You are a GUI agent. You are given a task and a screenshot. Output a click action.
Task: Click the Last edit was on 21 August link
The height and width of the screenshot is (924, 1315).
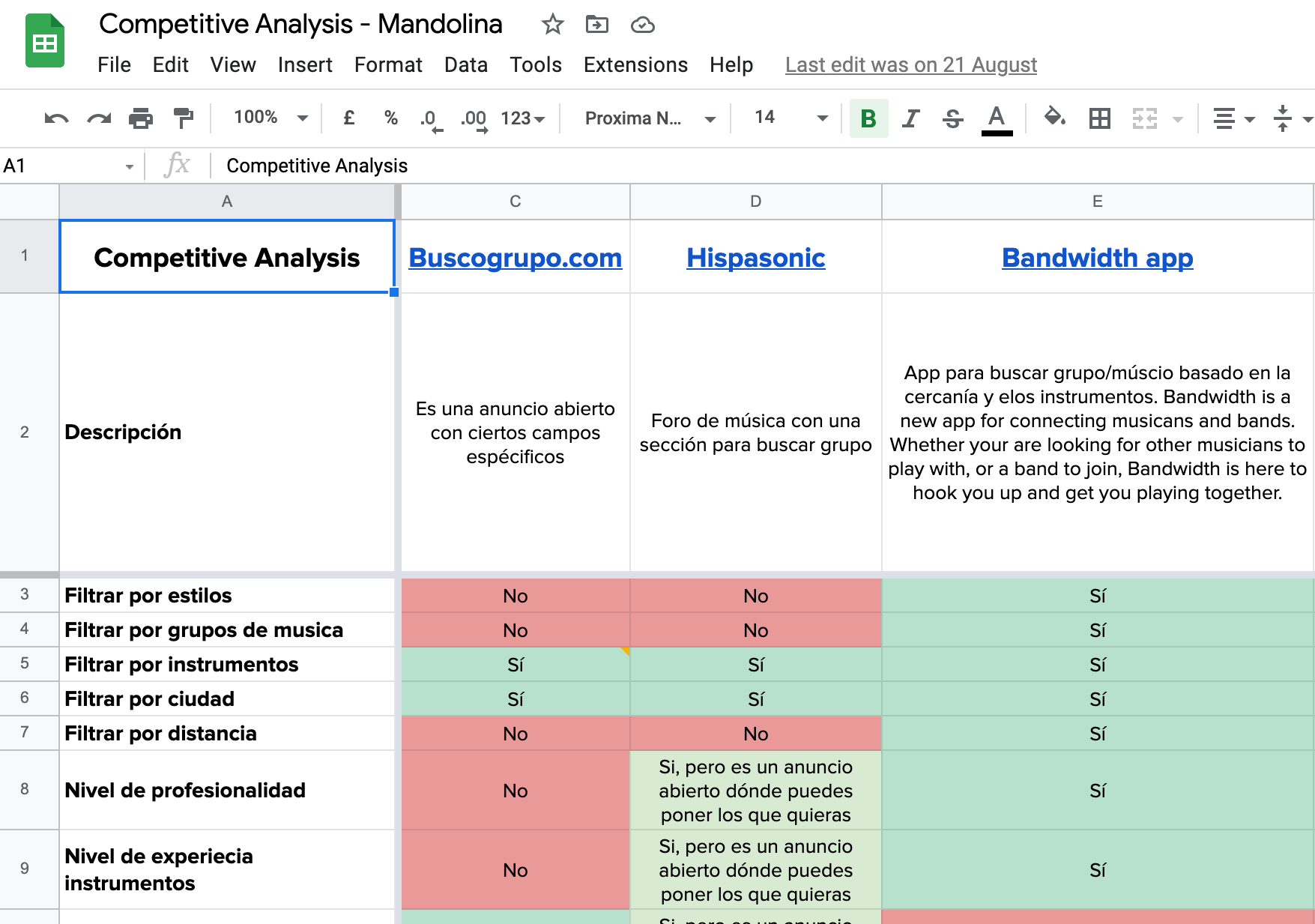coord(910,64)
